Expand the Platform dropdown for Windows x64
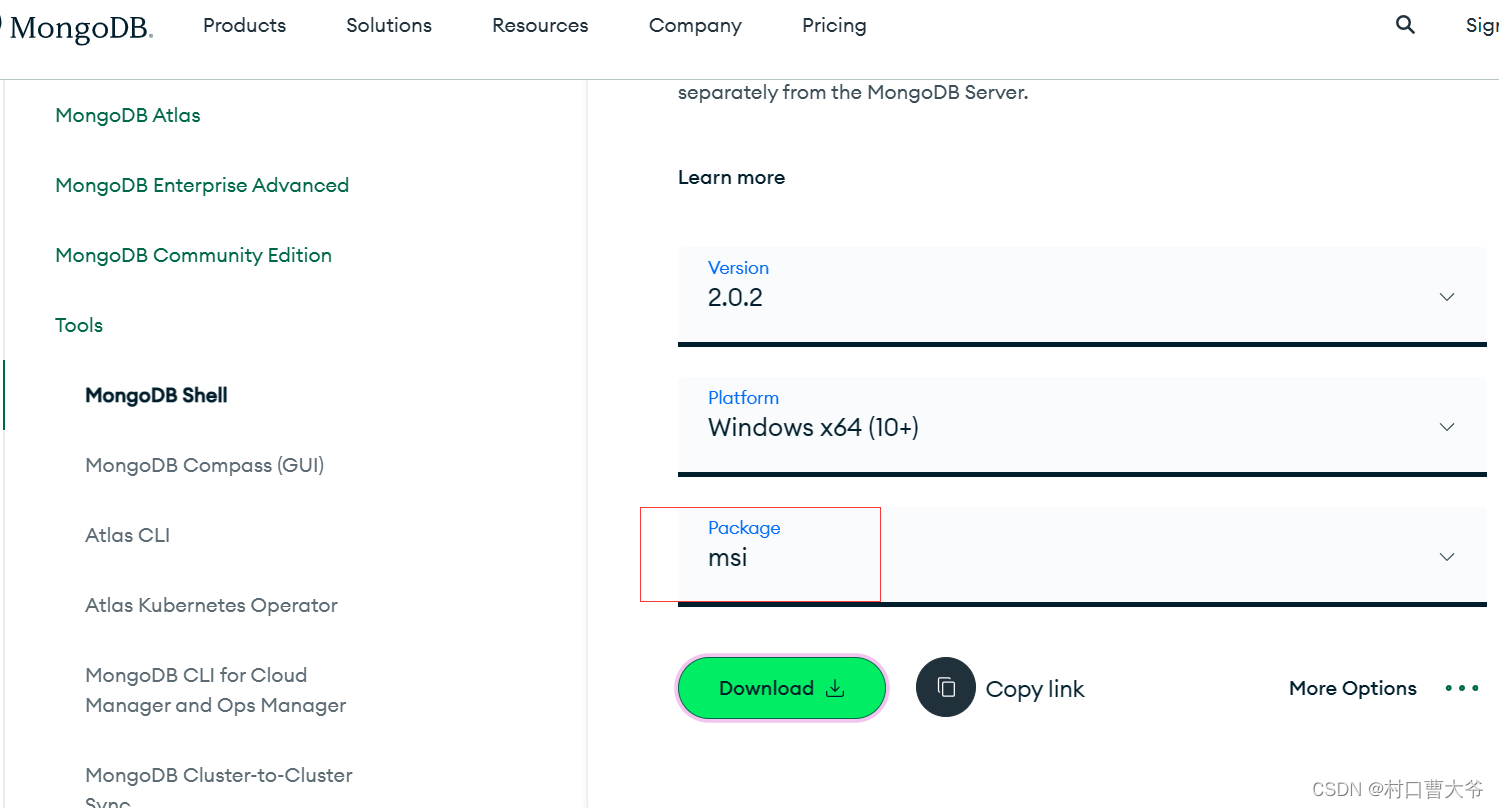 (x=1446, y=427)
